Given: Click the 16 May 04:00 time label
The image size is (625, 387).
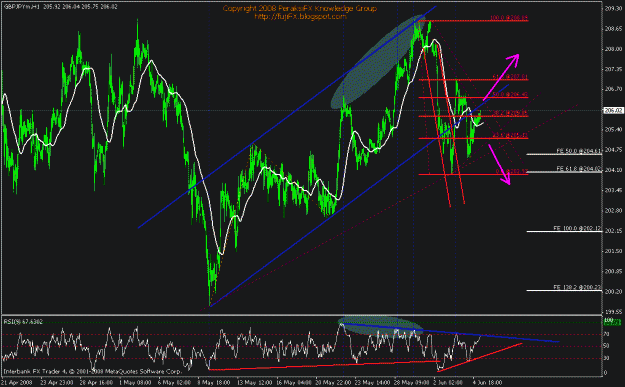Looking at the screenshot, I should coord(293,383).
